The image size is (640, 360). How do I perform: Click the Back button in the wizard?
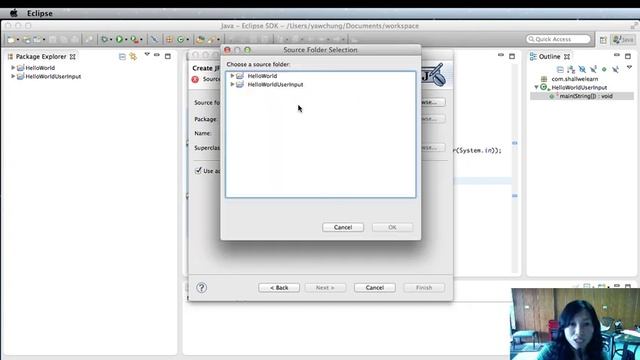(x=279, y=288)
